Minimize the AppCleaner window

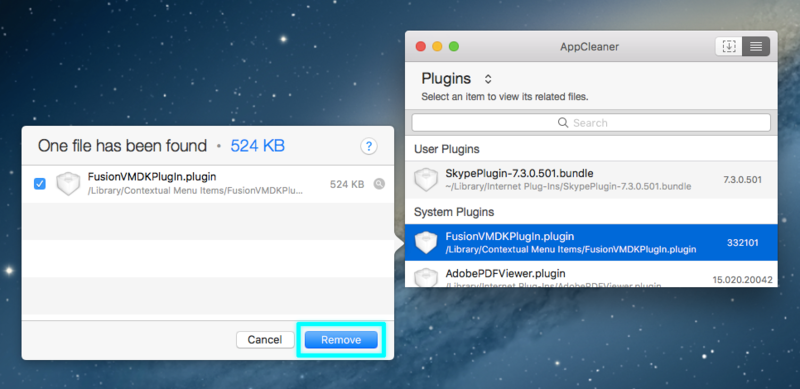click(437, 46)
